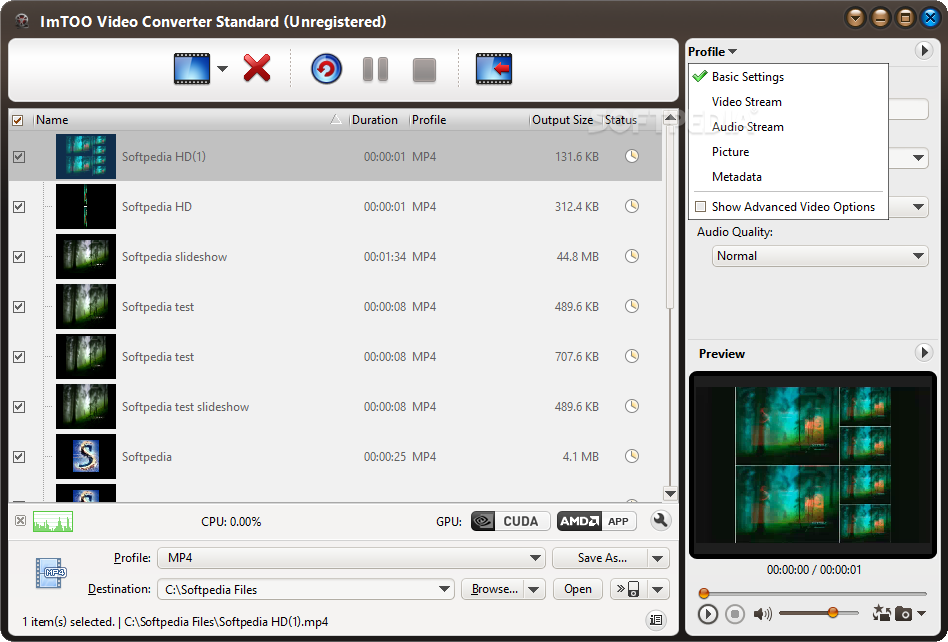The width and height of the screenshot is (948, 642).
Task: Toggle the select-all checkbox in header
Action: tap(18, 120)
